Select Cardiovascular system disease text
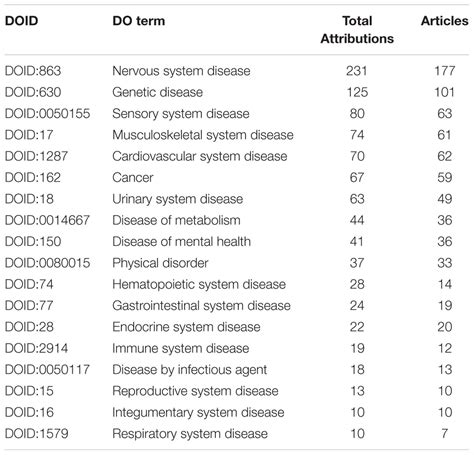The height and width of the screenshot is (455, 474). pyautogui.click(x=200, y=156)
